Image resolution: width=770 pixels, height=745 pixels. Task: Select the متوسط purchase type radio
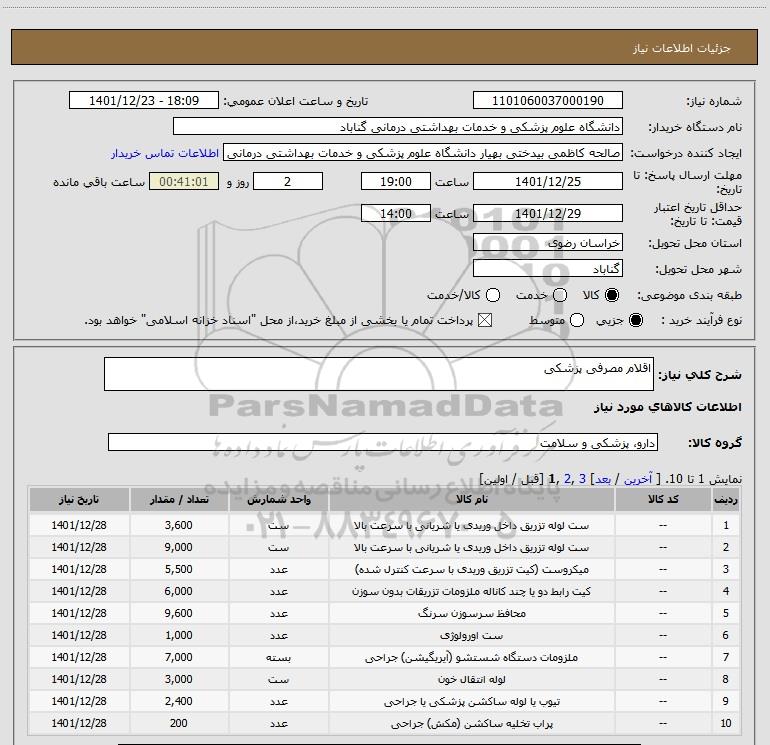(x=577, y=320)
